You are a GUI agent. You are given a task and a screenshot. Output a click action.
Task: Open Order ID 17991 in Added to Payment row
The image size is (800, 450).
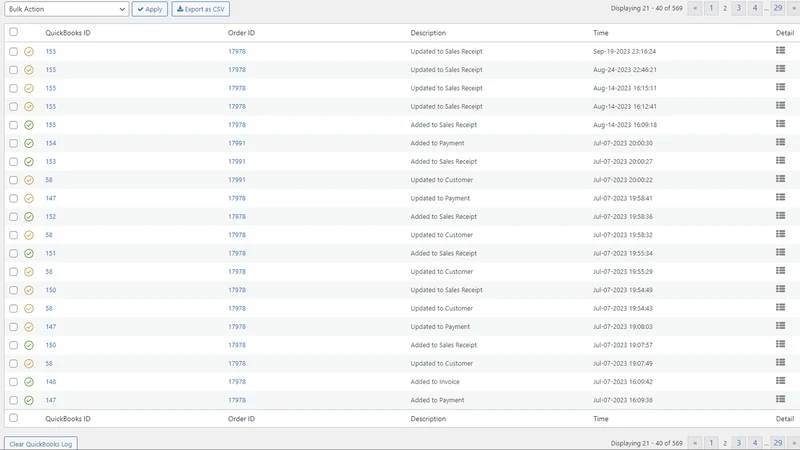click(x=237, y=143)
